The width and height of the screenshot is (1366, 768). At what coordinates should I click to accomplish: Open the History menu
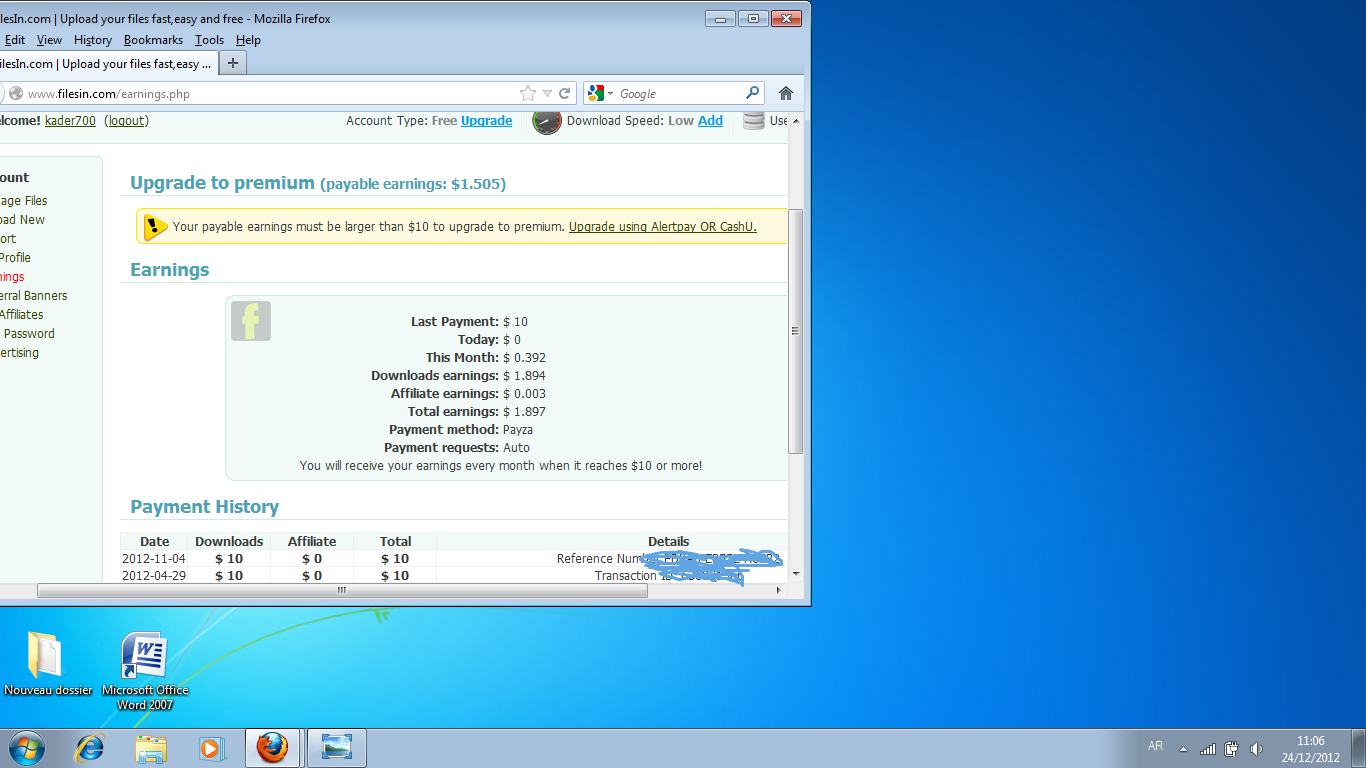[93, 40]
